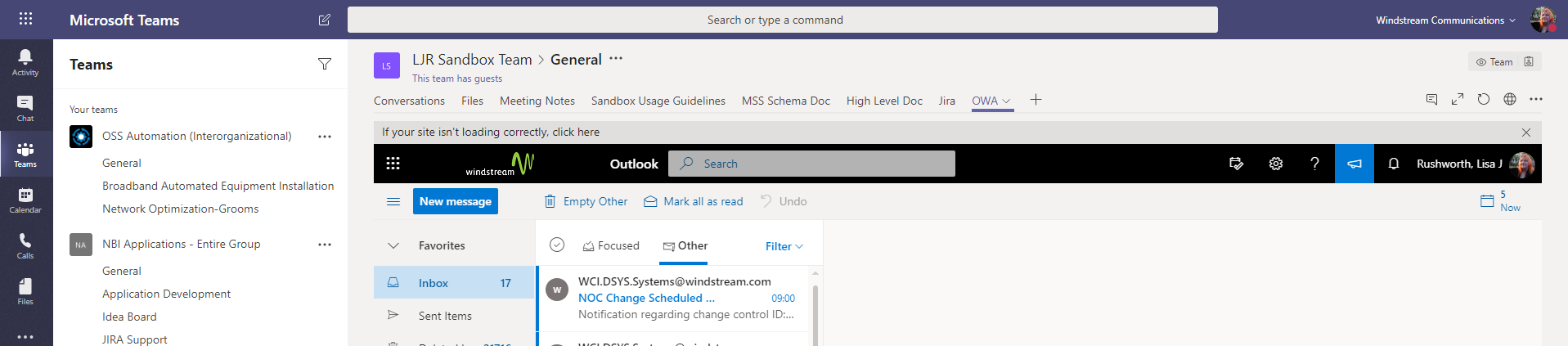Open the message Filter dropdown

(784, 246)
